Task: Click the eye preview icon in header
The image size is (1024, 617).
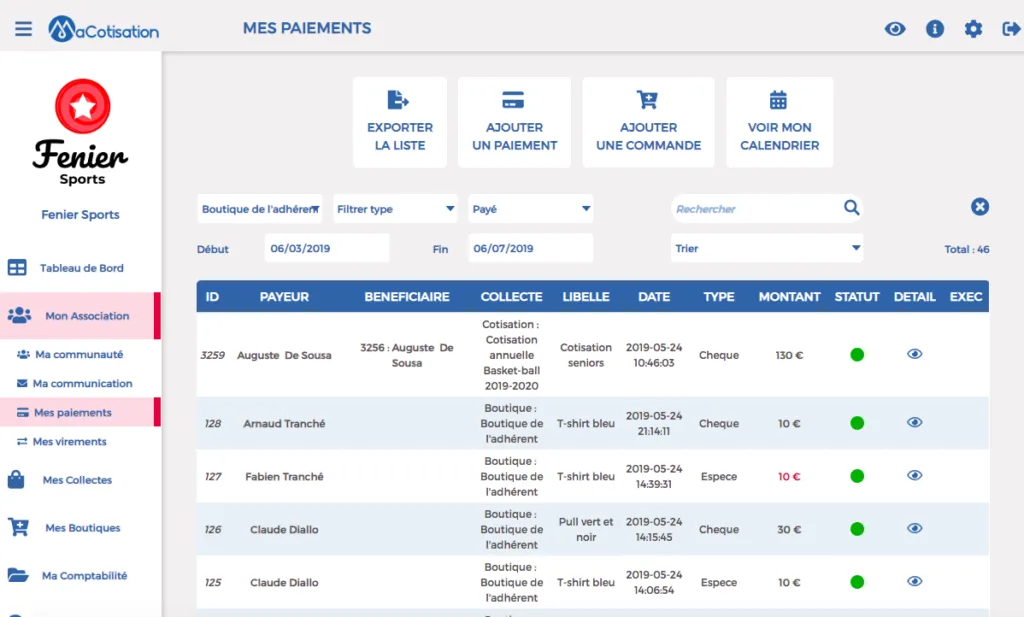Action: (x=895, y=29)
